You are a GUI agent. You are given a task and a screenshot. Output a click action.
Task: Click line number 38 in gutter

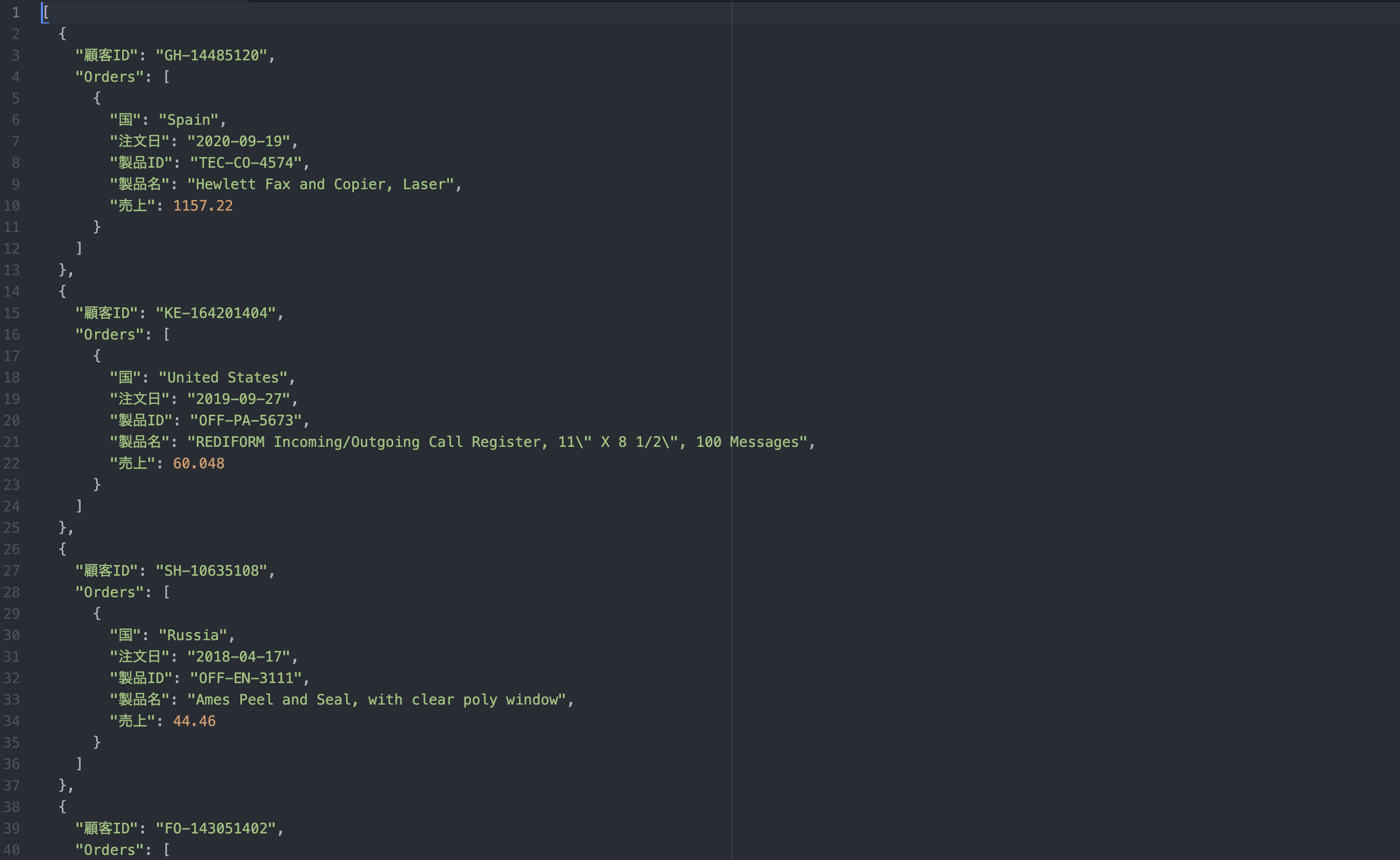point(11,807)
